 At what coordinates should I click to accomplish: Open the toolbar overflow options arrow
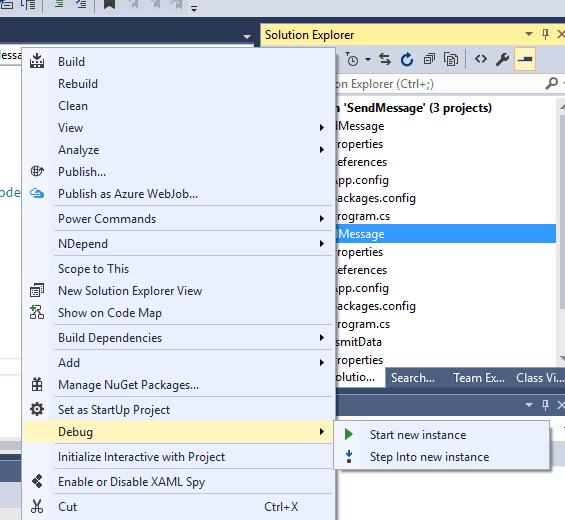194,9
